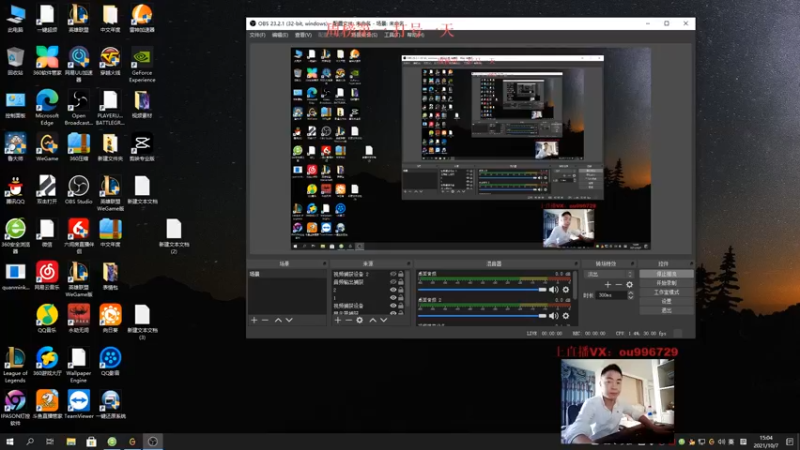This screenshot has width=800, height=450.
Task: Toggle lock of 音频输出捕获 source
Action: click(401, 282)
